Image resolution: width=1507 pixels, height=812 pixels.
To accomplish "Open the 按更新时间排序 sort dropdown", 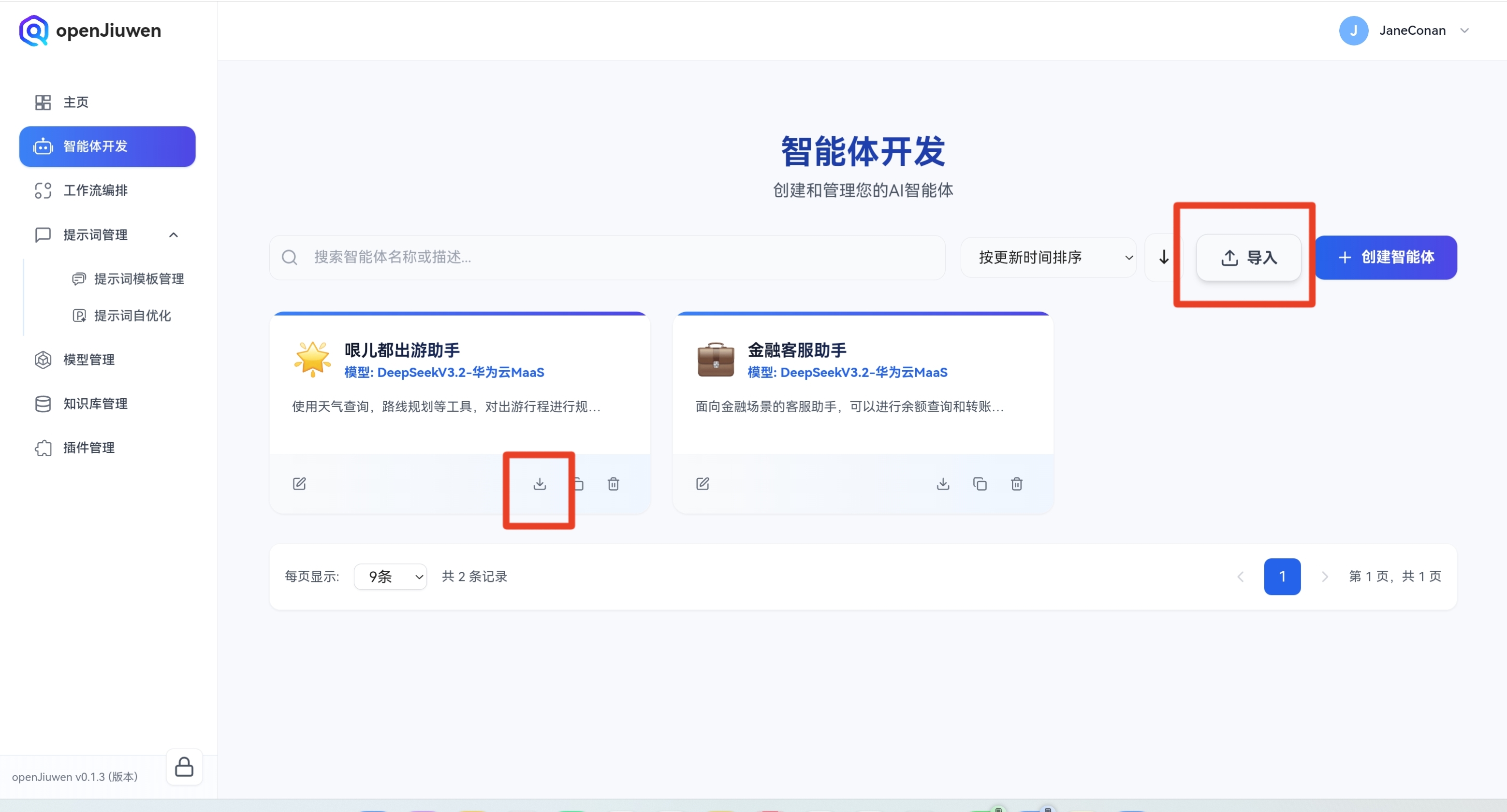I will pos(1048,258).
